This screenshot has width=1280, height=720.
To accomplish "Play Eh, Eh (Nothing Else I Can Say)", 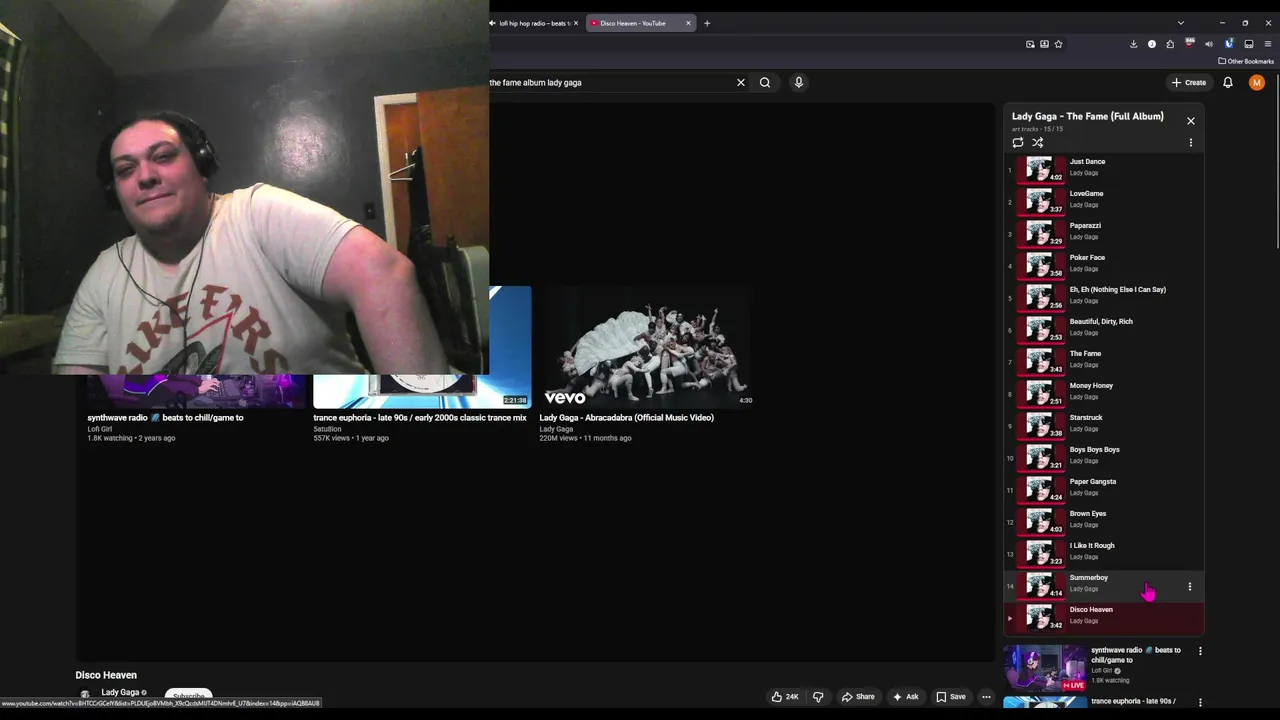I will [1104, 296].
